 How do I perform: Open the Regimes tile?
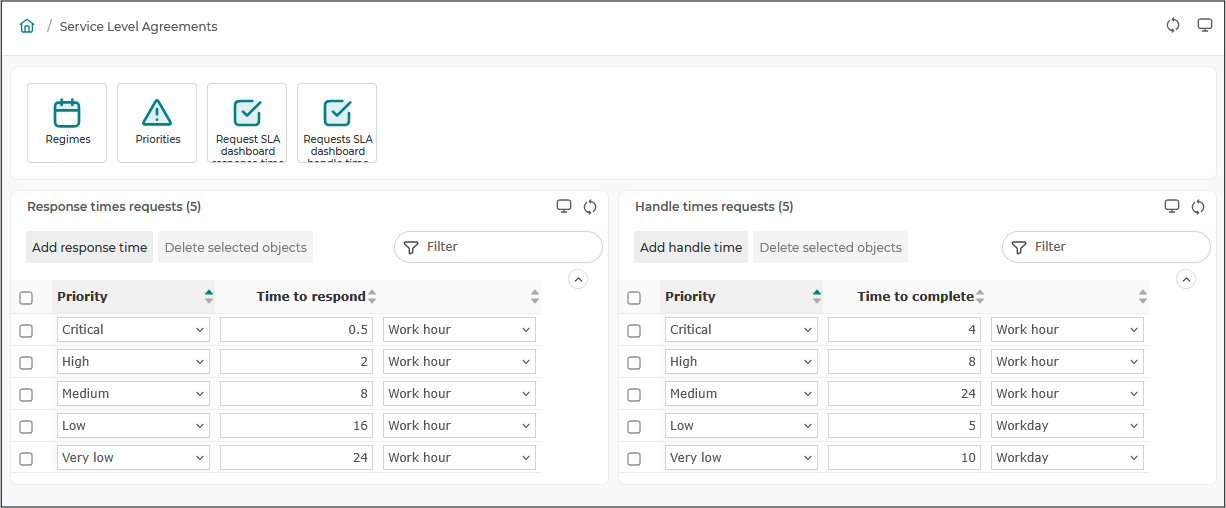point(67,123)
